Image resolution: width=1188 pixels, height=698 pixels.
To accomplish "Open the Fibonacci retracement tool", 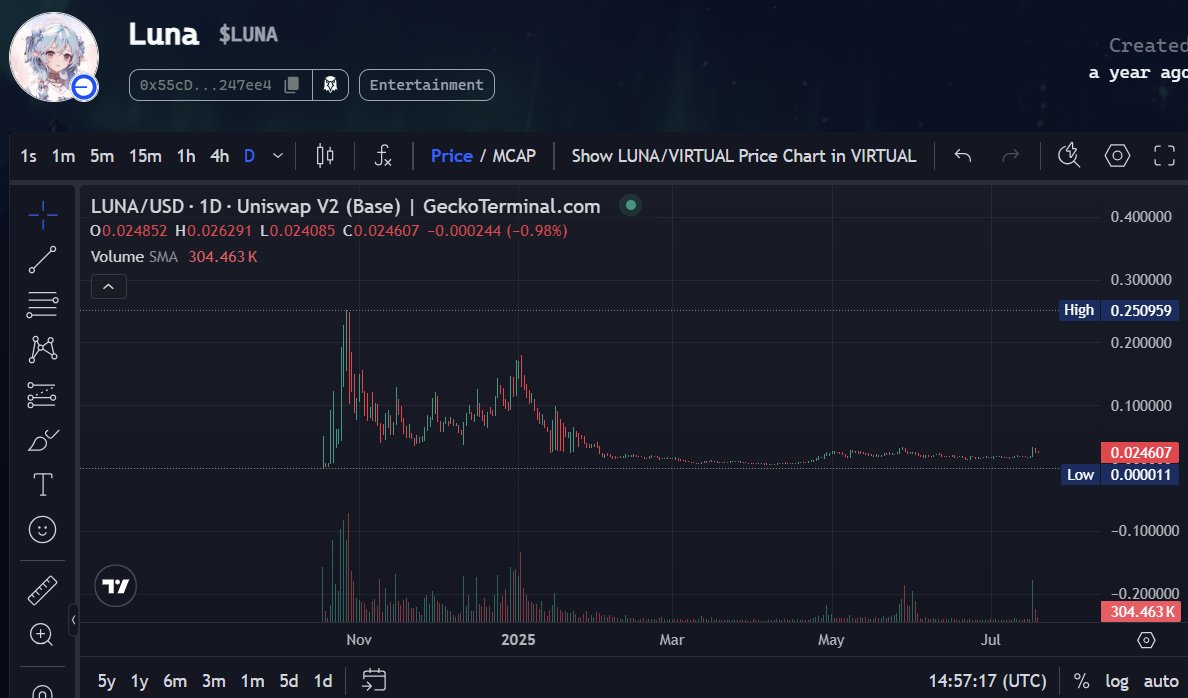I will (42, 304).
